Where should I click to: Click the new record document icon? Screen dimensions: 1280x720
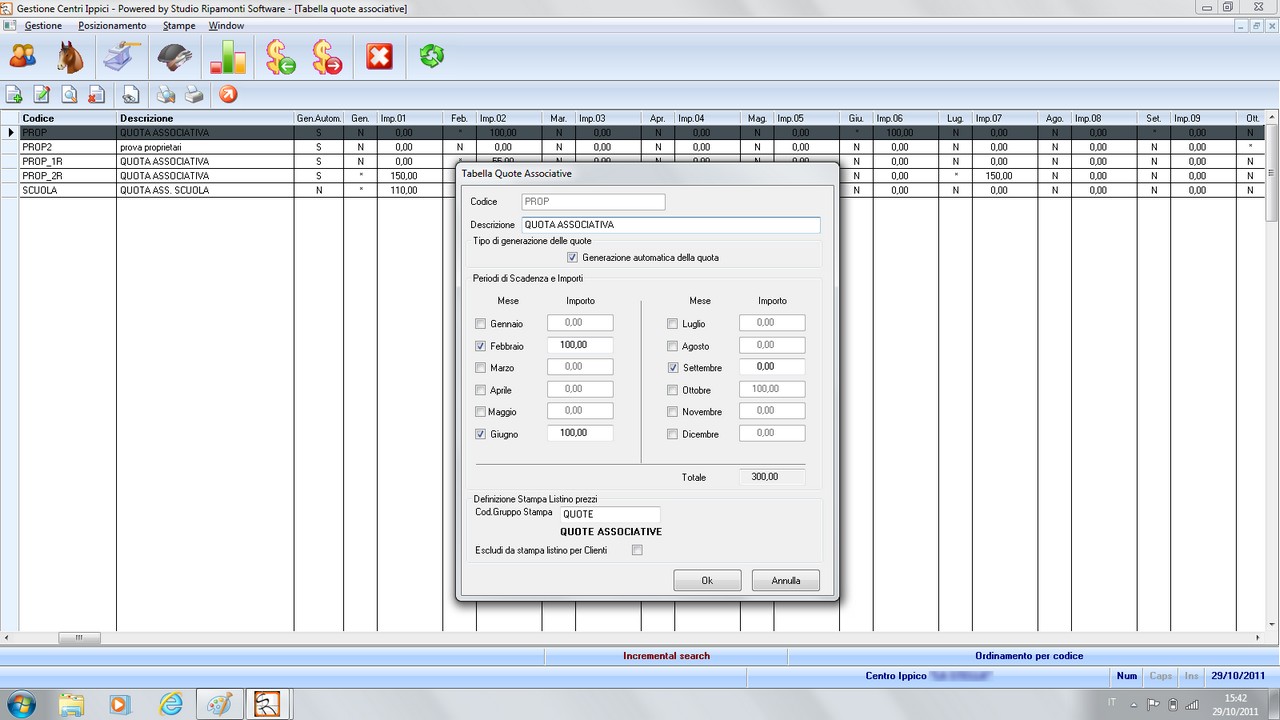[x=14, y=95]
